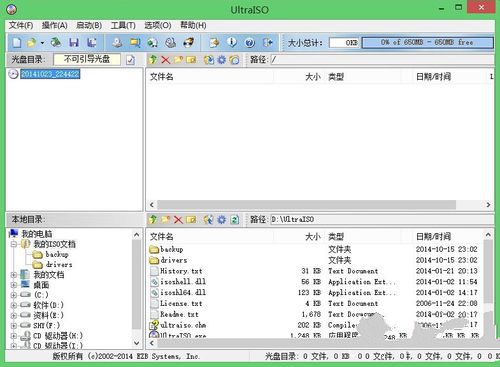Collapse the 我的ISO文档 tree node
Screen dimensions: 500x367
[x=14, y=244]
